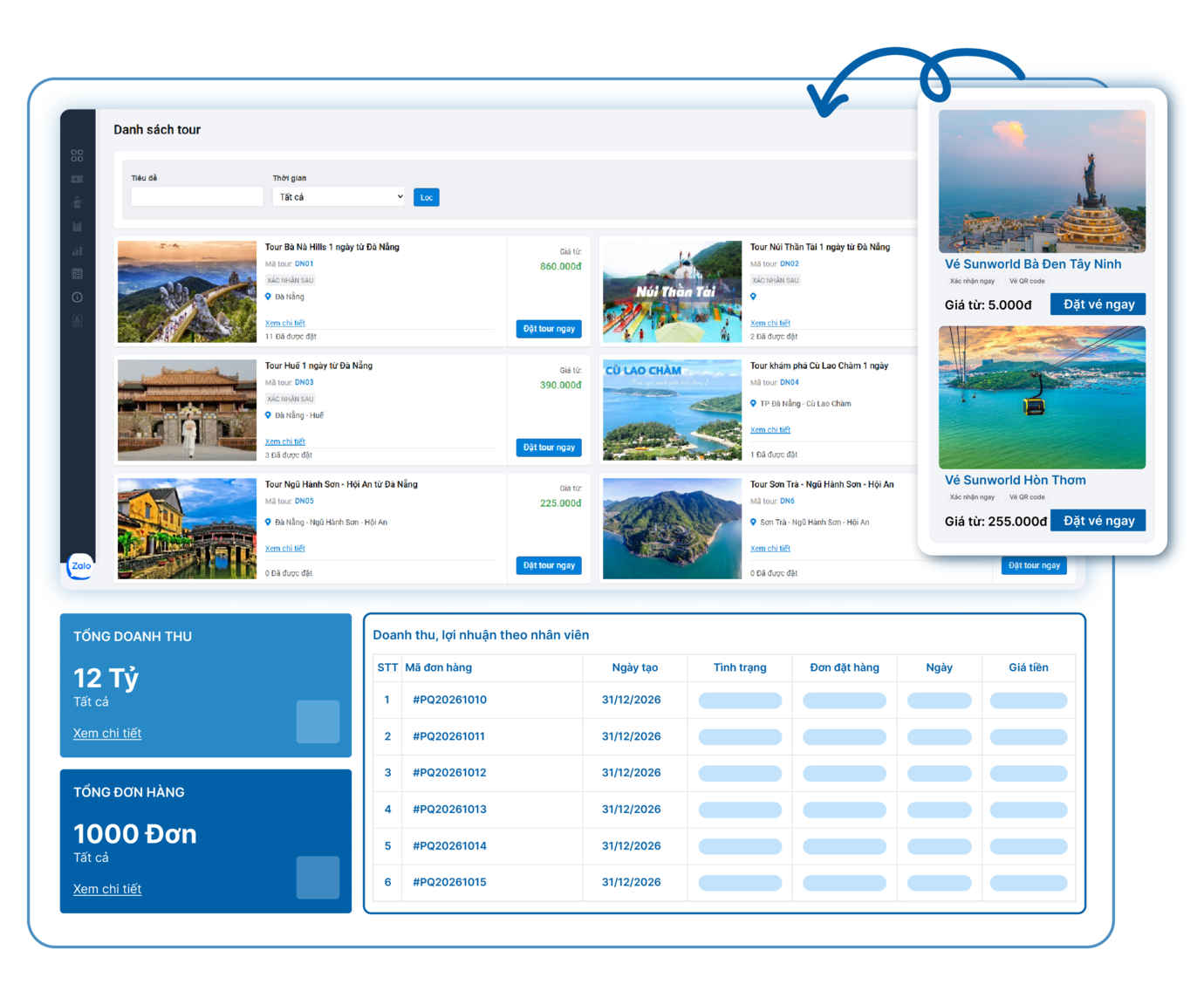This screenshot has width=1204, height=998.
Task: Open Xem chi tiết under Tổng Đơn Hàng
Action: (x=107, y=889)
